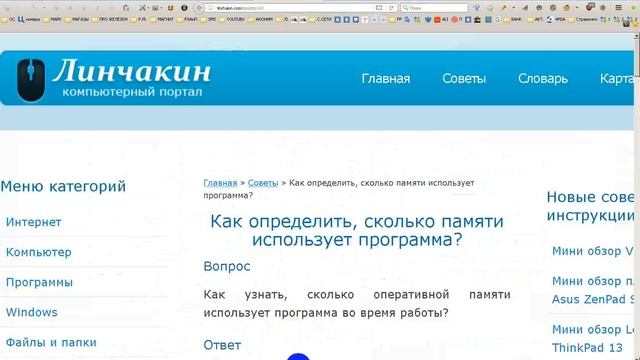Open the bank building bookmark icon
This screenshot has height=360, width=640.
pos(477,19)
